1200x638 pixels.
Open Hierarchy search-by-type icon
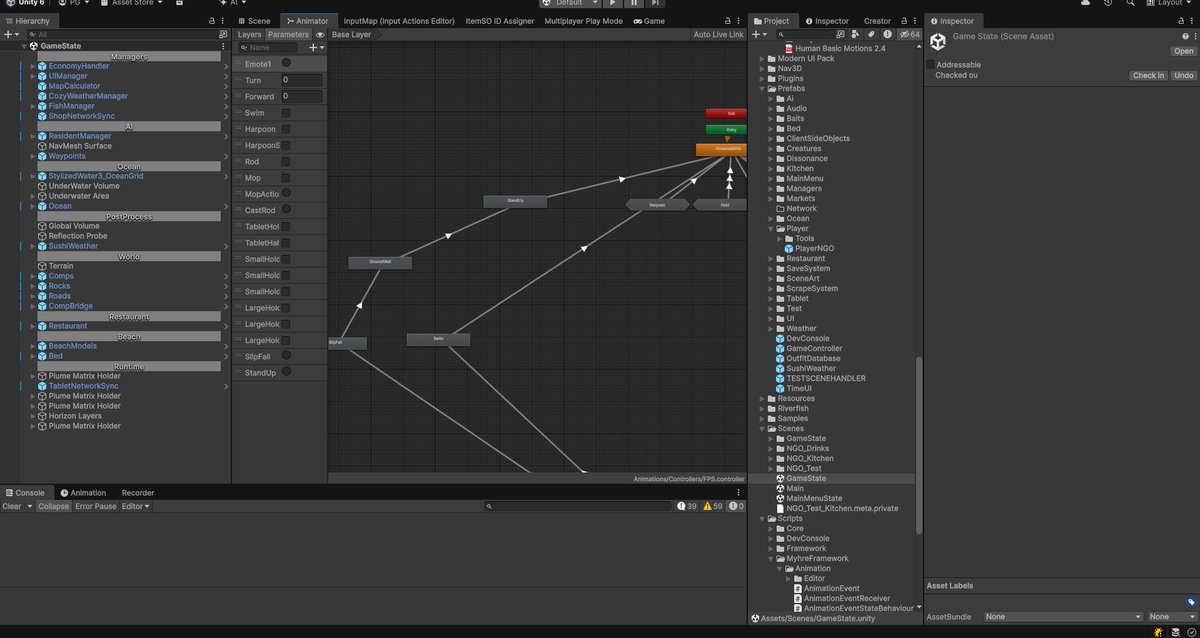pyautogui.click(x=223, y=34)
